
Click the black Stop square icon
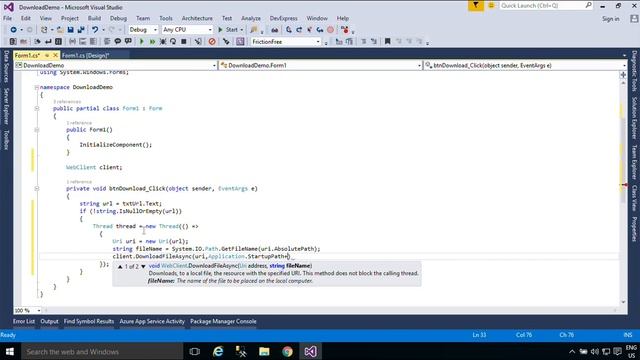(184, 42)
